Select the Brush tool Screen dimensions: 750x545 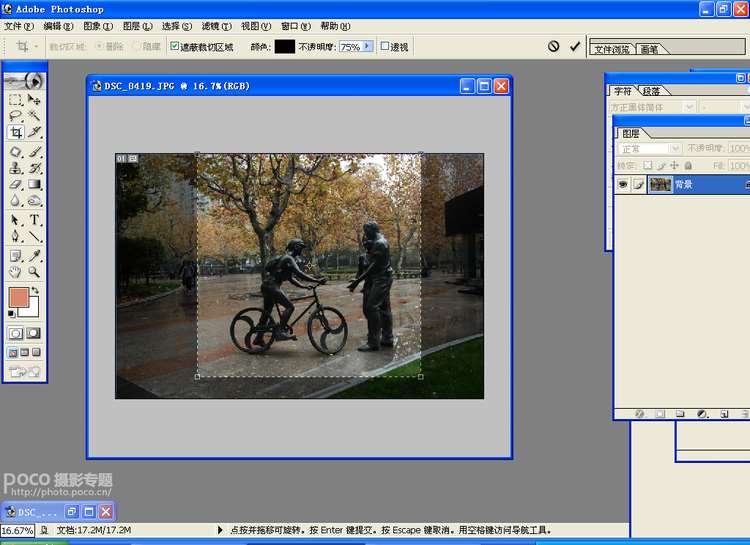33,152
